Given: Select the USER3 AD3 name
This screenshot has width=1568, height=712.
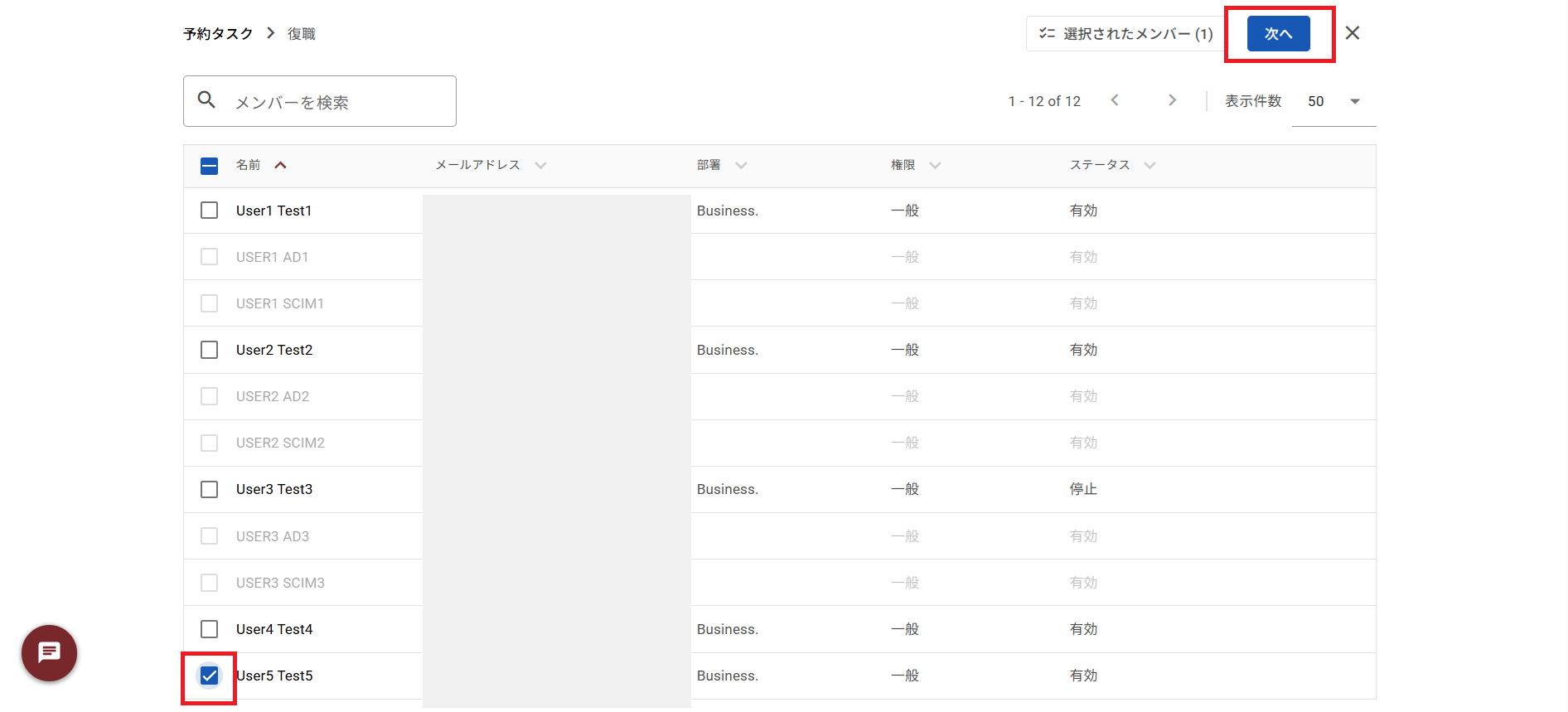Looking at the screenshot, I should pyautogui.click(x=273, y=536).
